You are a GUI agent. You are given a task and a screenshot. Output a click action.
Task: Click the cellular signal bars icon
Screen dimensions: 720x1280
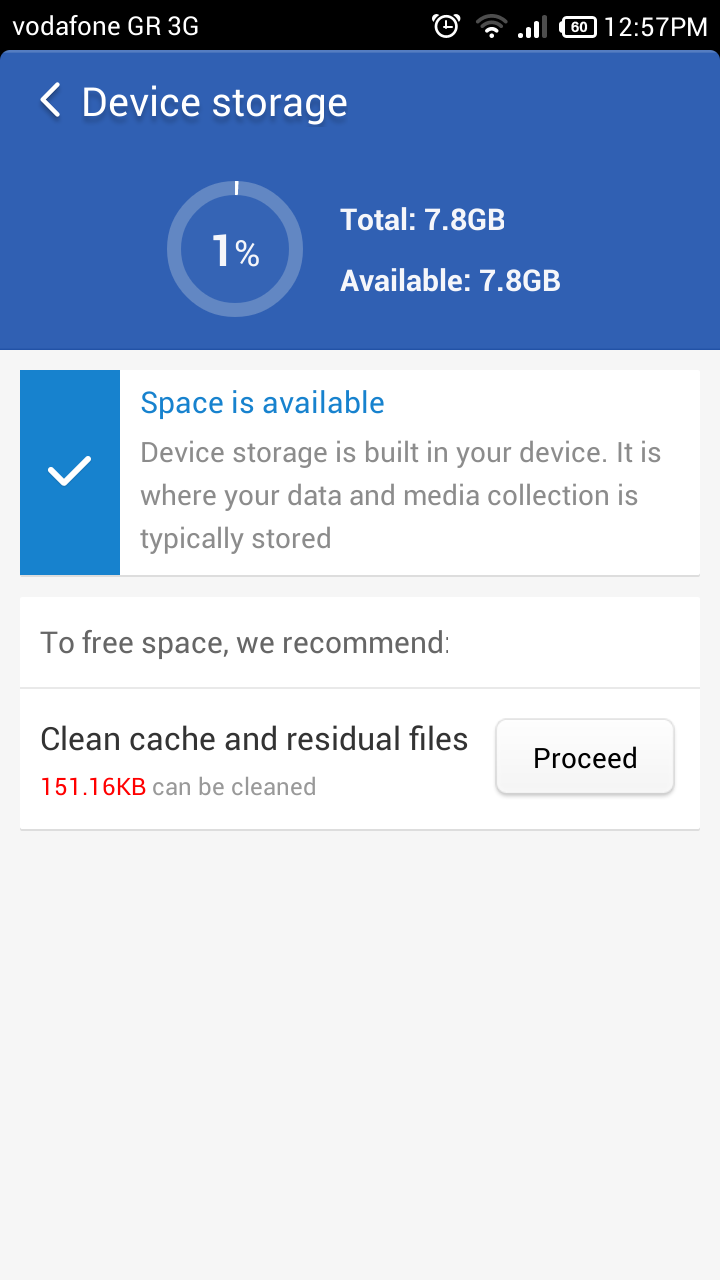click(532, 27)
